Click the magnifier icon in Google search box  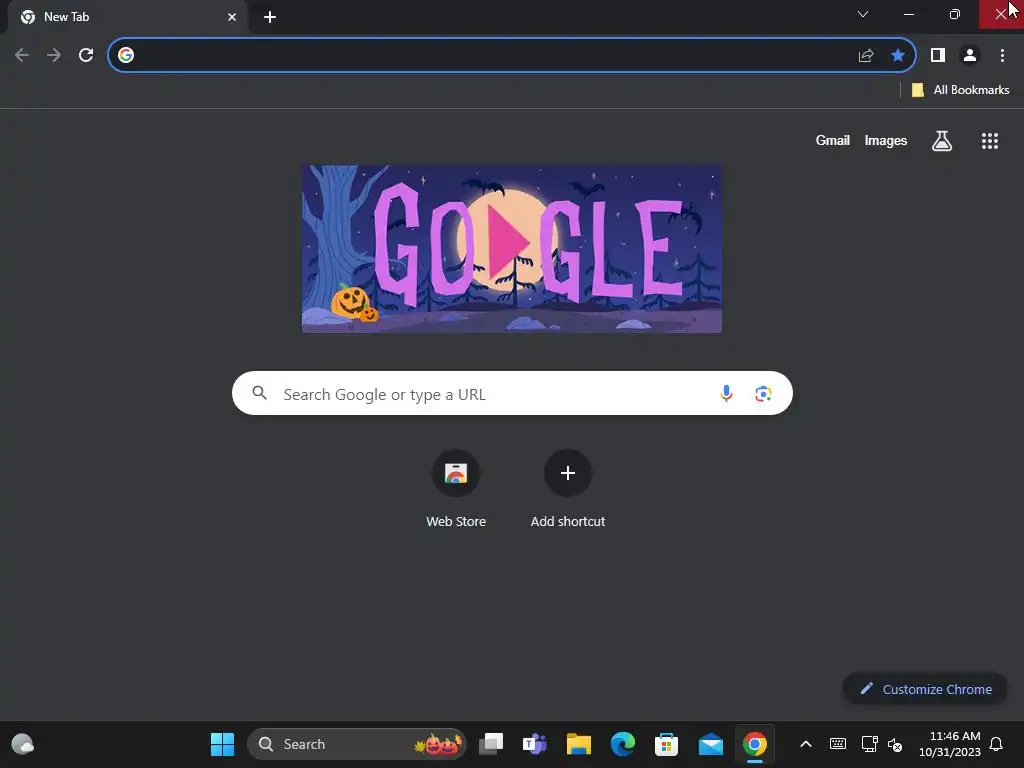[x=260, y=393]
